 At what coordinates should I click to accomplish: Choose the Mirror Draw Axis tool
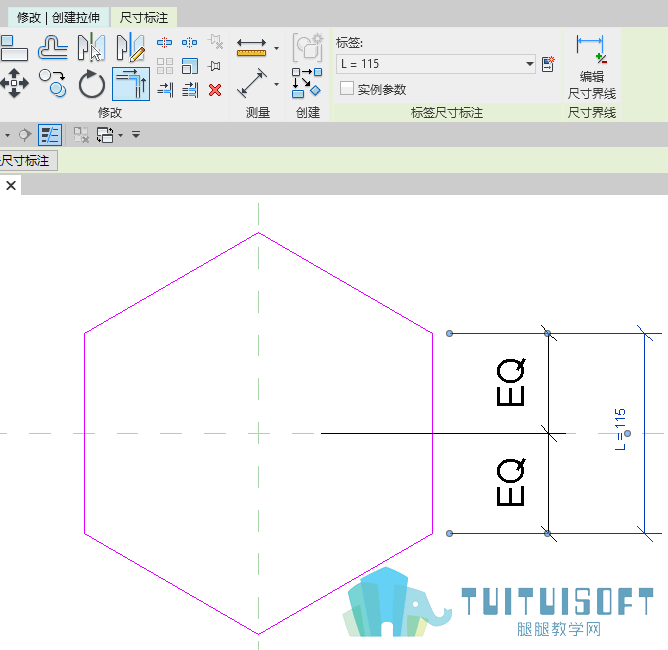click(x=130, y=47)
